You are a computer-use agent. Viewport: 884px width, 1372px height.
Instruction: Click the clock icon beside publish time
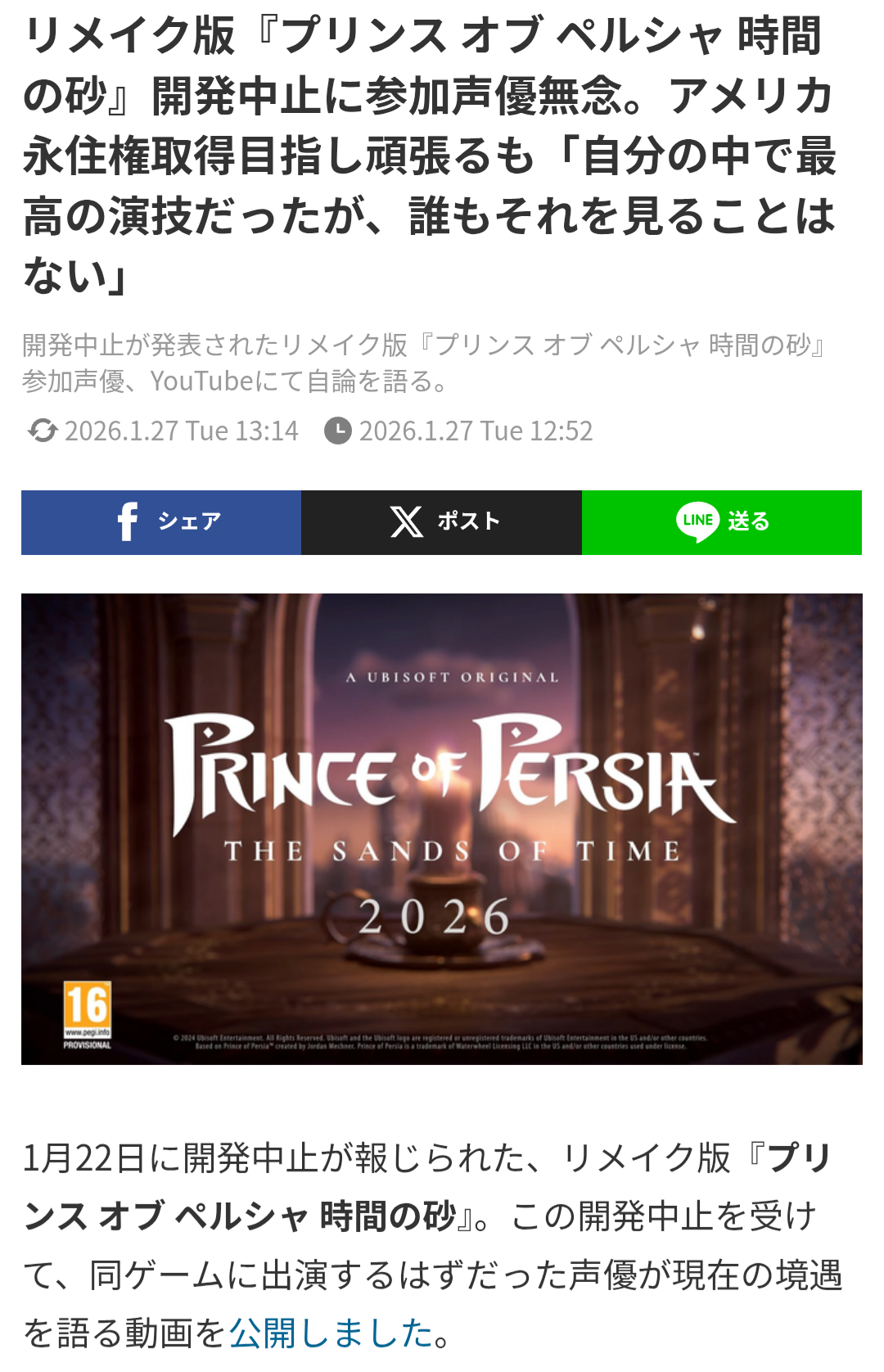click(337, 431)
